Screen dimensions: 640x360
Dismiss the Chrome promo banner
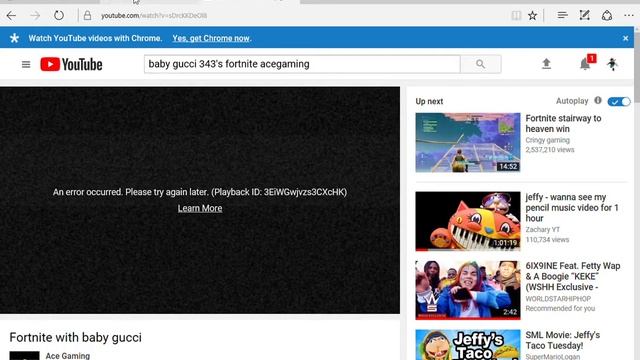click(x=625, y=38)
